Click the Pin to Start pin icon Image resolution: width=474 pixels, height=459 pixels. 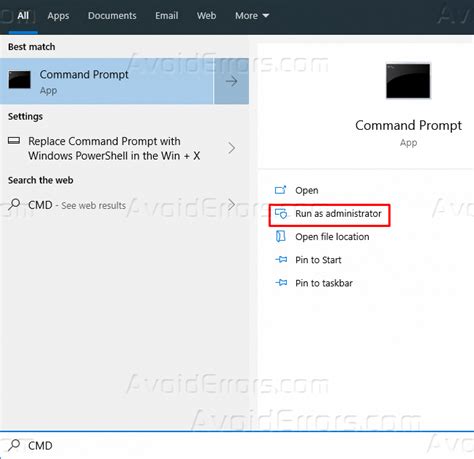pos(281,259)
